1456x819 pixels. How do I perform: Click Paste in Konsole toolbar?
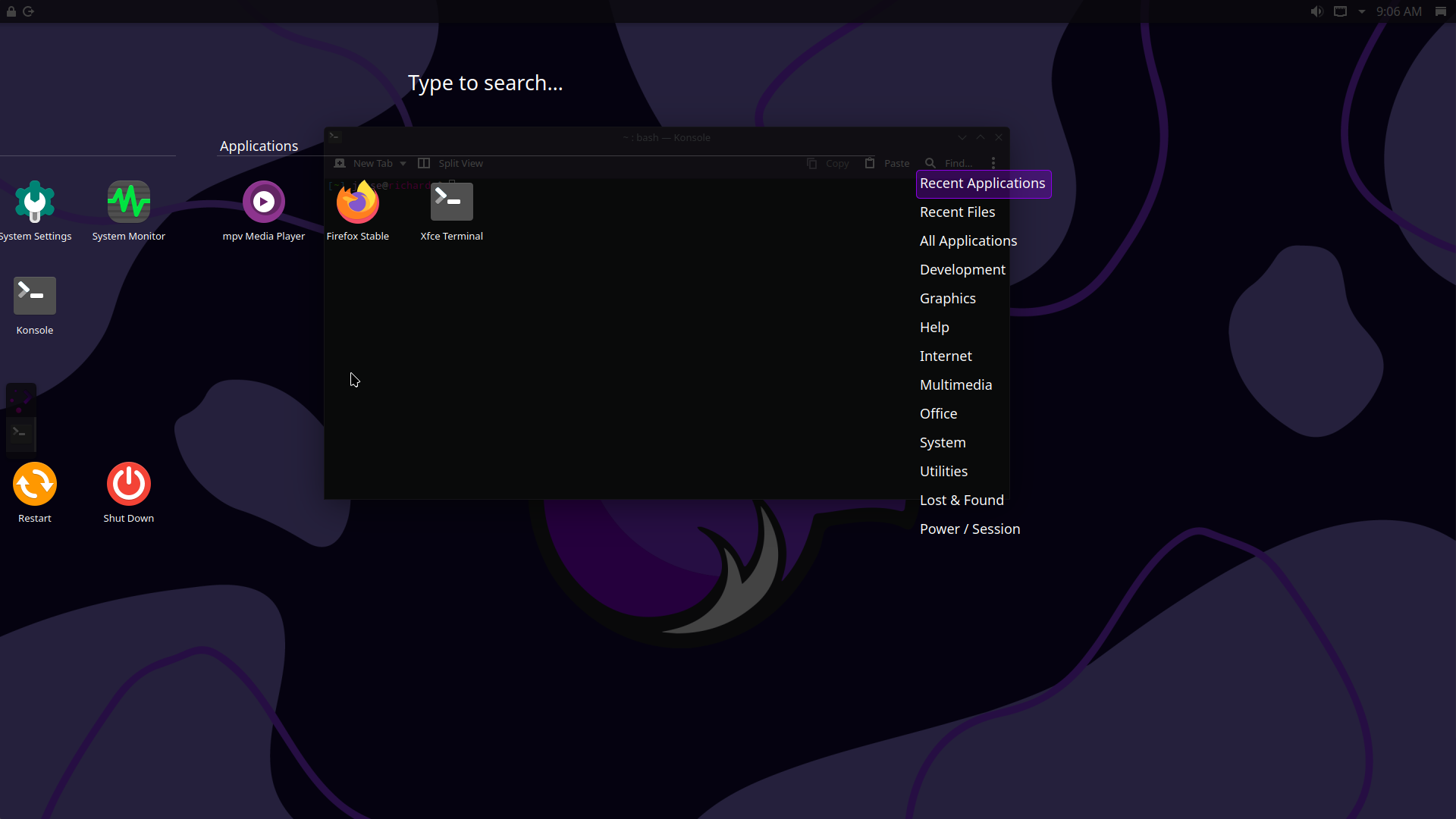tap(887, 163)
